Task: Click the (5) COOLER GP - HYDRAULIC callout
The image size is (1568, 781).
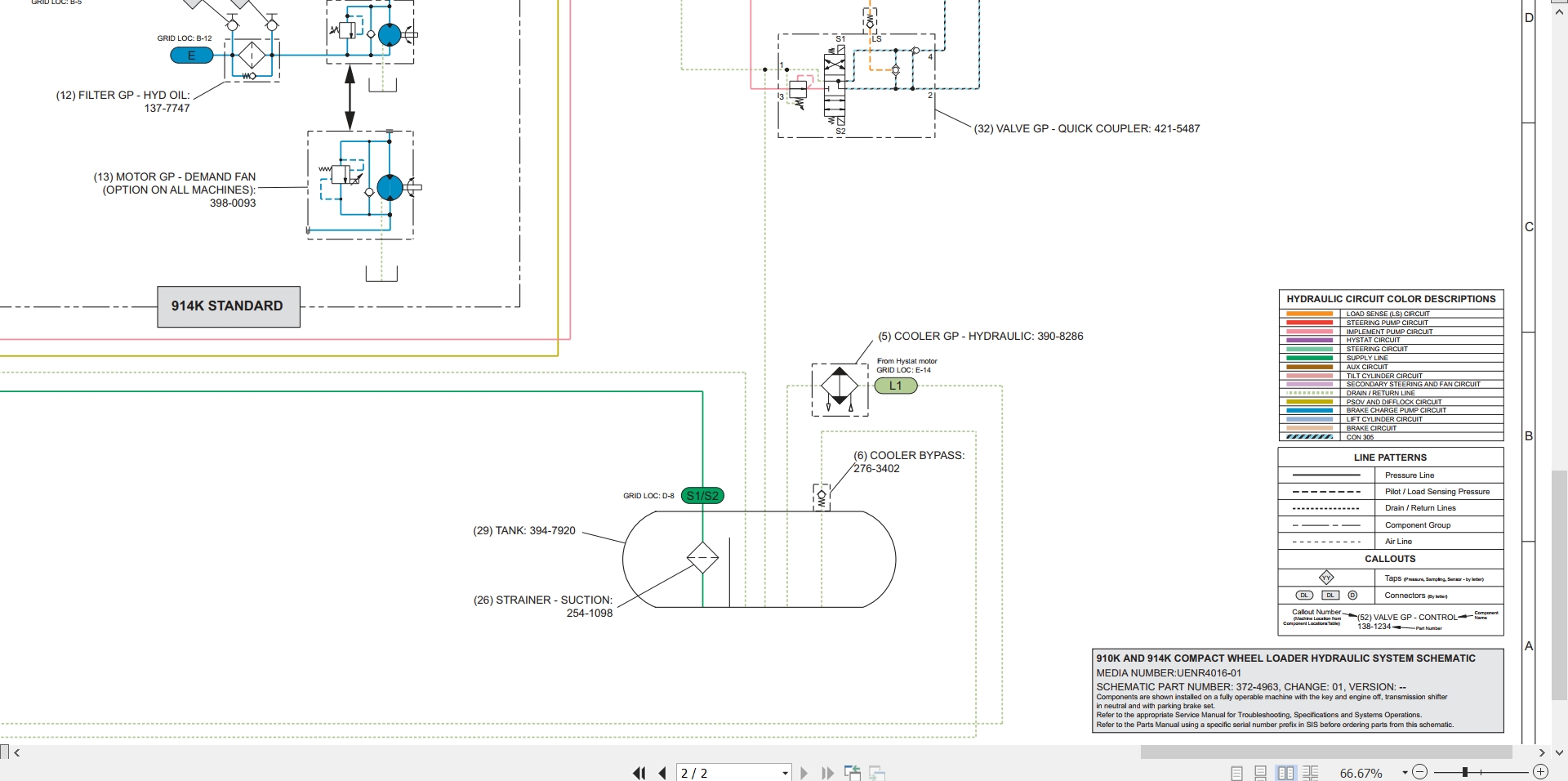Action: pos(981,336)
